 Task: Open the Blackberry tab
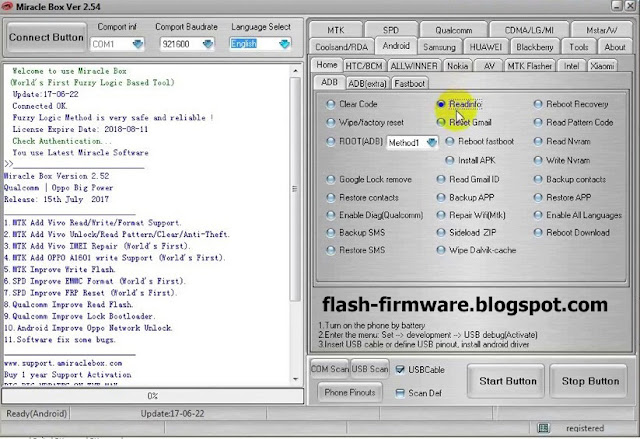535,47
